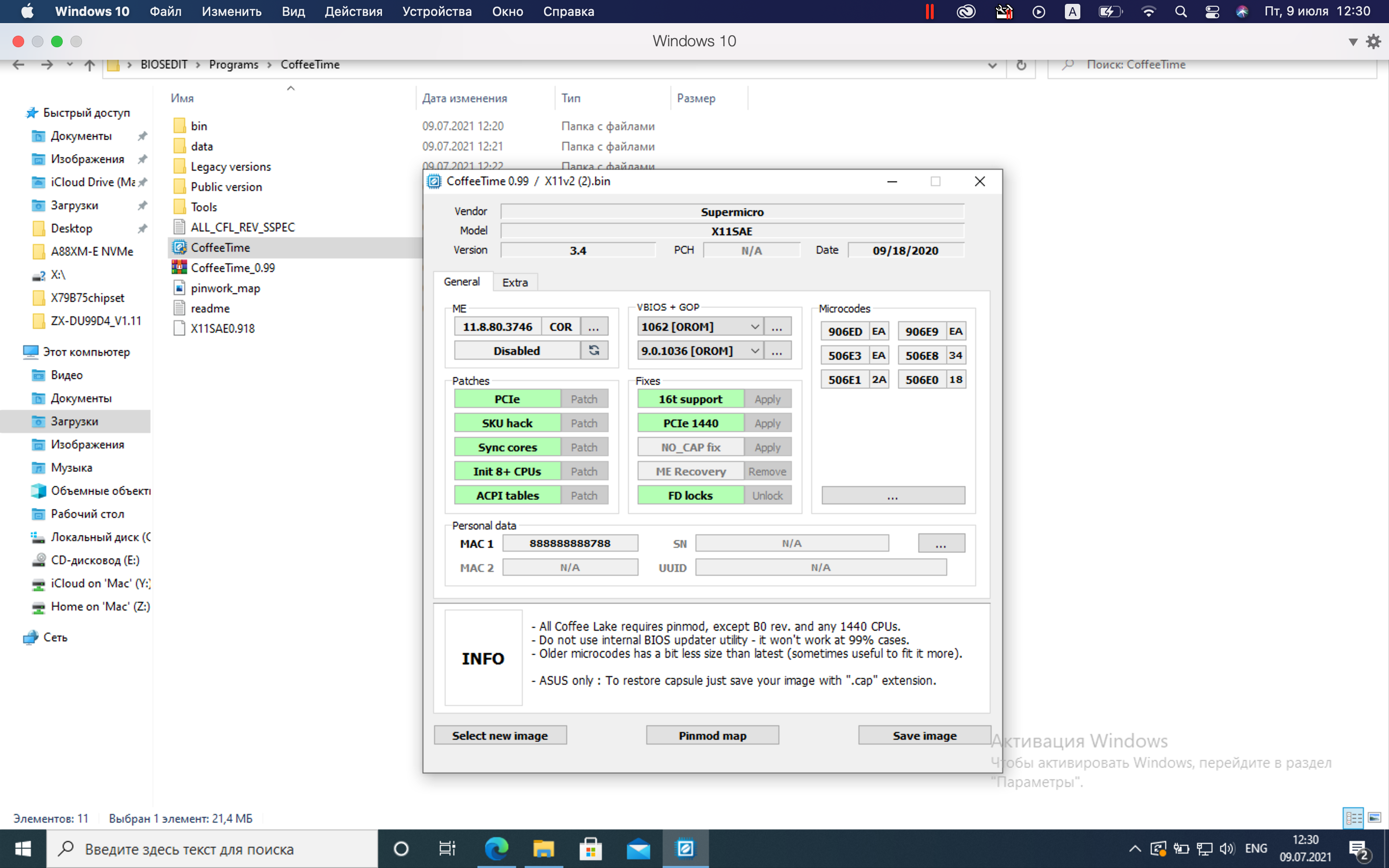Open the pinwork_map image file
This screenshot has height=868, width=1389.
point(225,288)
